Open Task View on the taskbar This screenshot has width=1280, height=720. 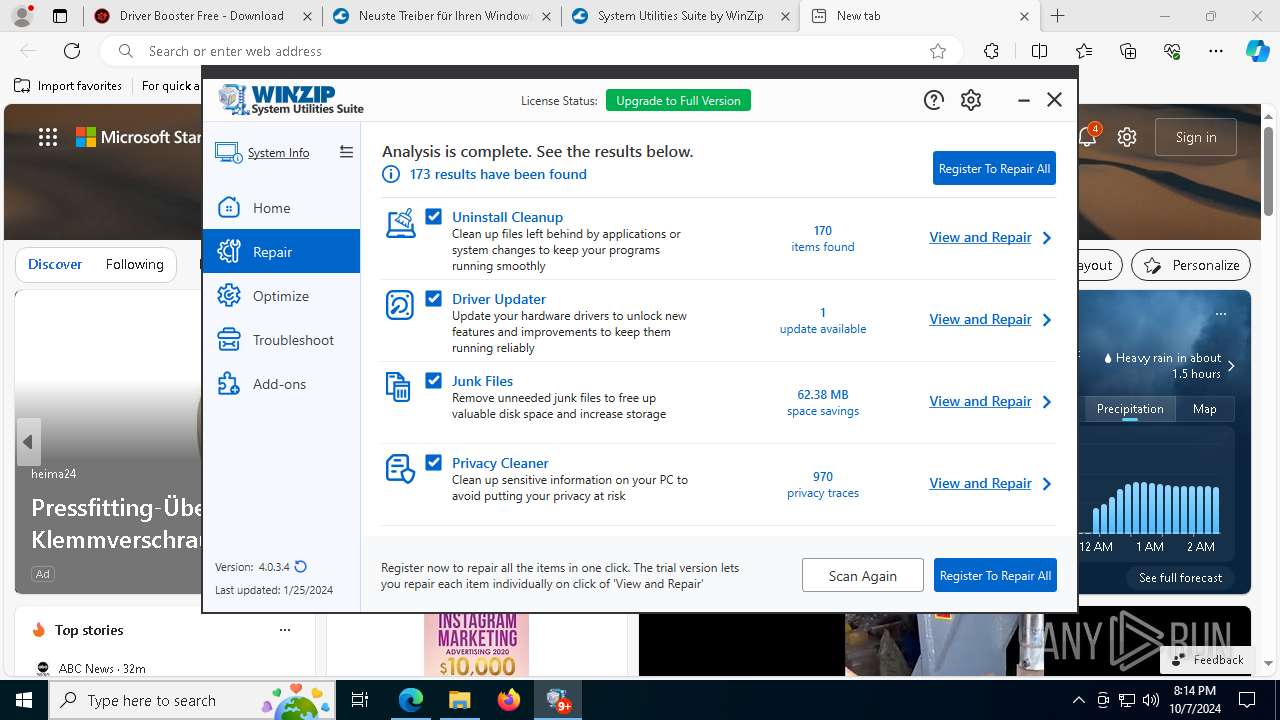tap(360, 700)
